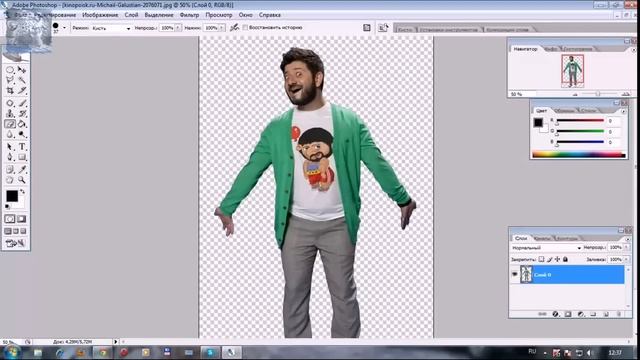Viewport: 640px width, 360px height.
Task: Select the Elliptical Marquee tool
Action: tap(10, 70)
